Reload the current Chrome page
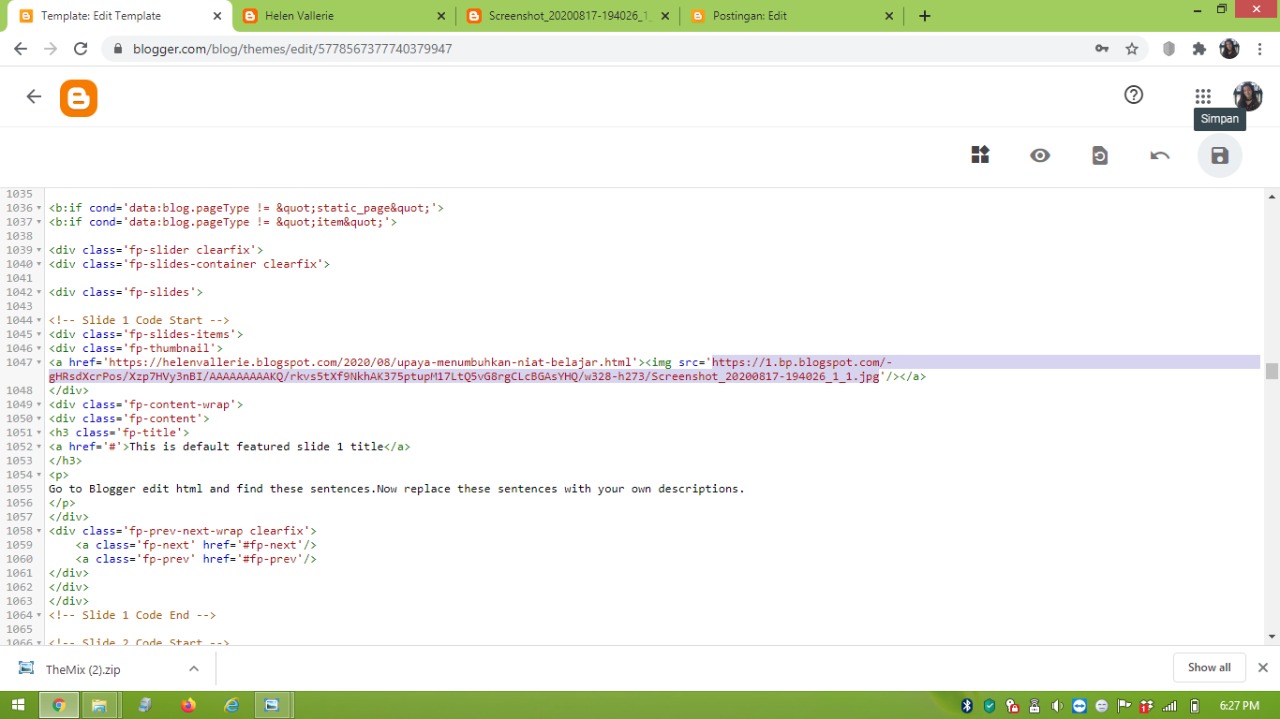The image size is (1280, 719). pos(81,48)
